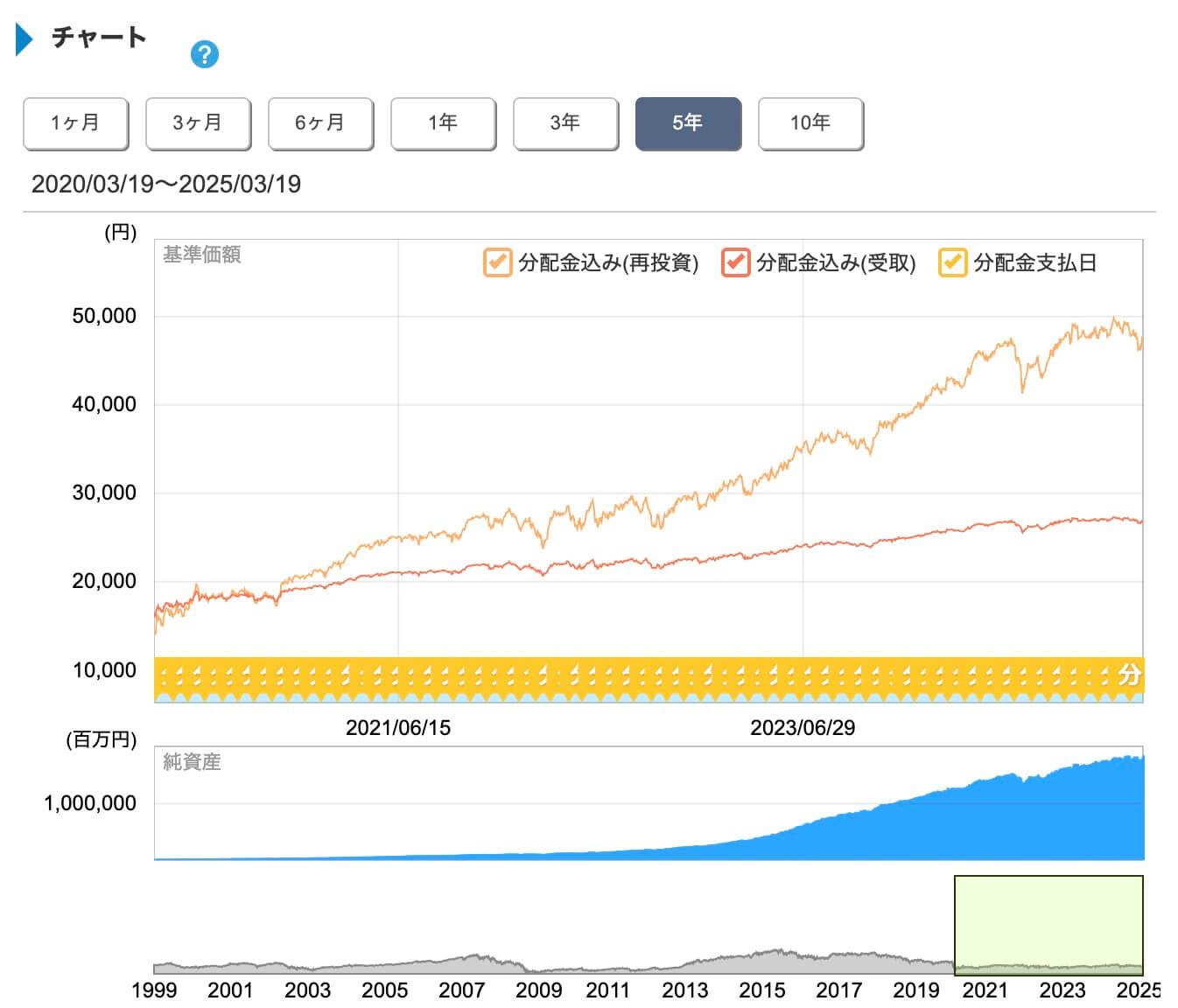Toggle 分配金支払日 checkbox
Screen dimensions: 1178x1008
click(952, 262)
